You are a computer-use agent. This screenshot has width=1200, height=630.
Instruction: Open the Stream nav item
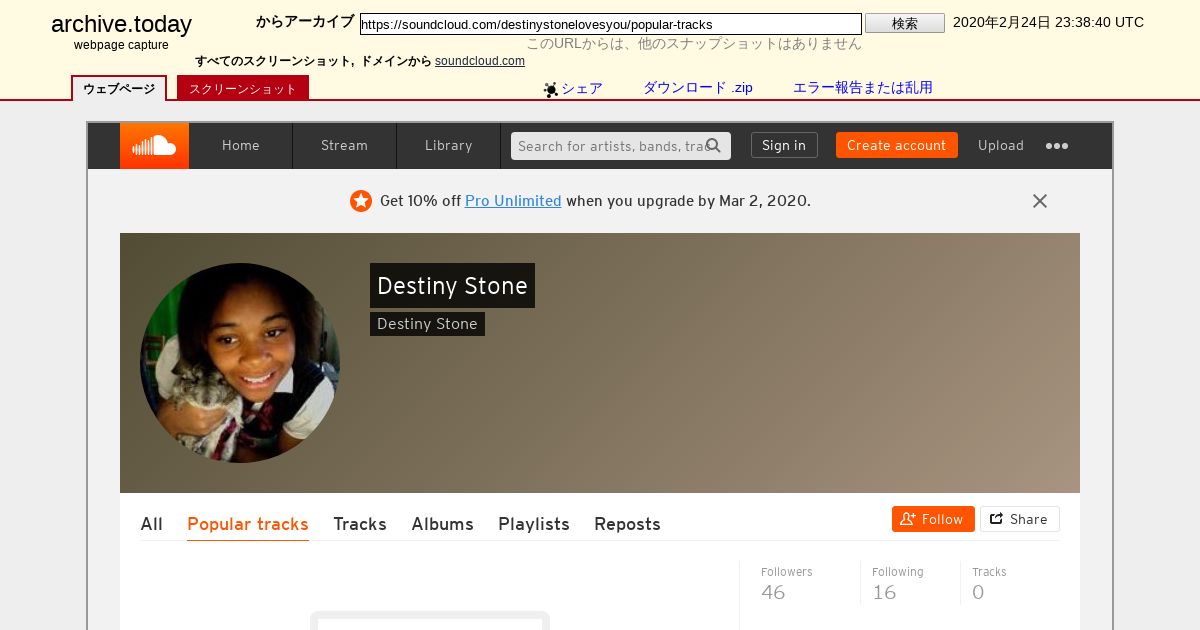click(x=345, y=146)
